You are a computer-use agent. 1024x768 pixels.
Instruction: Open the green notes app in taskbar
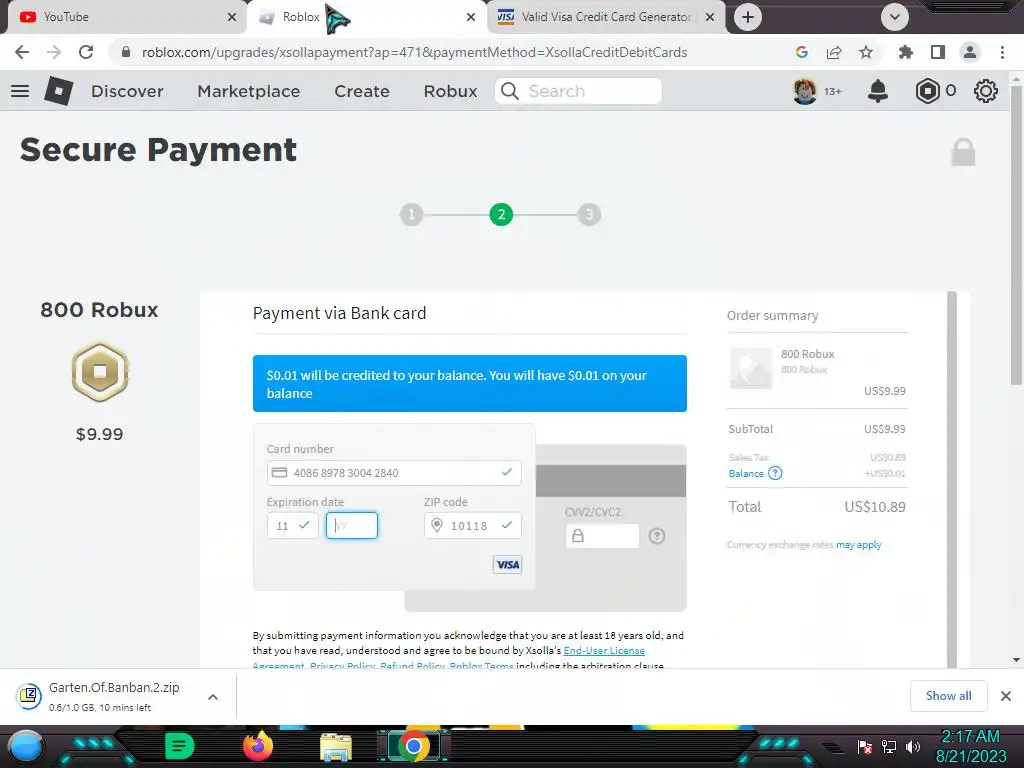pos(180,746)
